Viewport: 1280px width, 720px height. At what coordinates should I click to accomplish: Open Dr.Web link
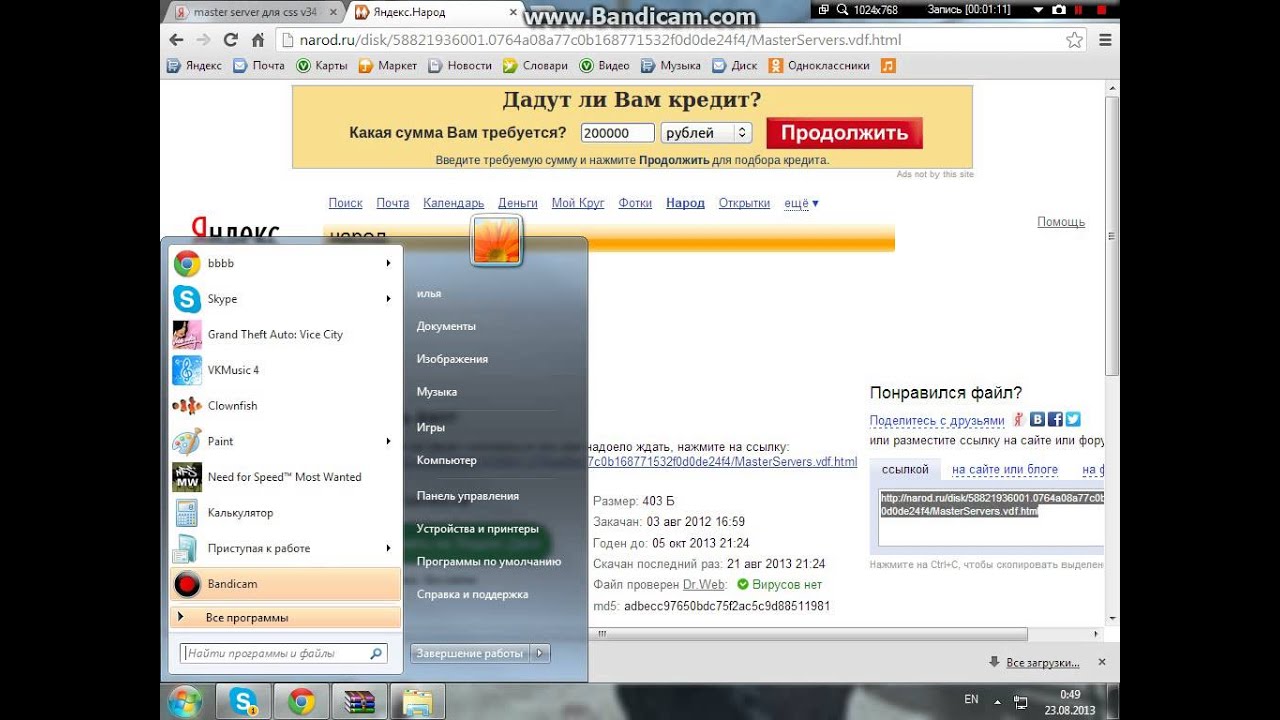tap(704, 584)
